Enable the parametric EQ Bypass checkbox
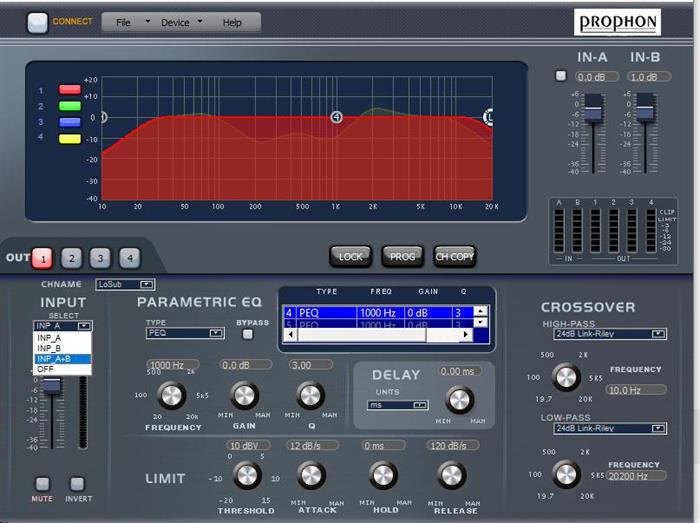 [248, 334]
